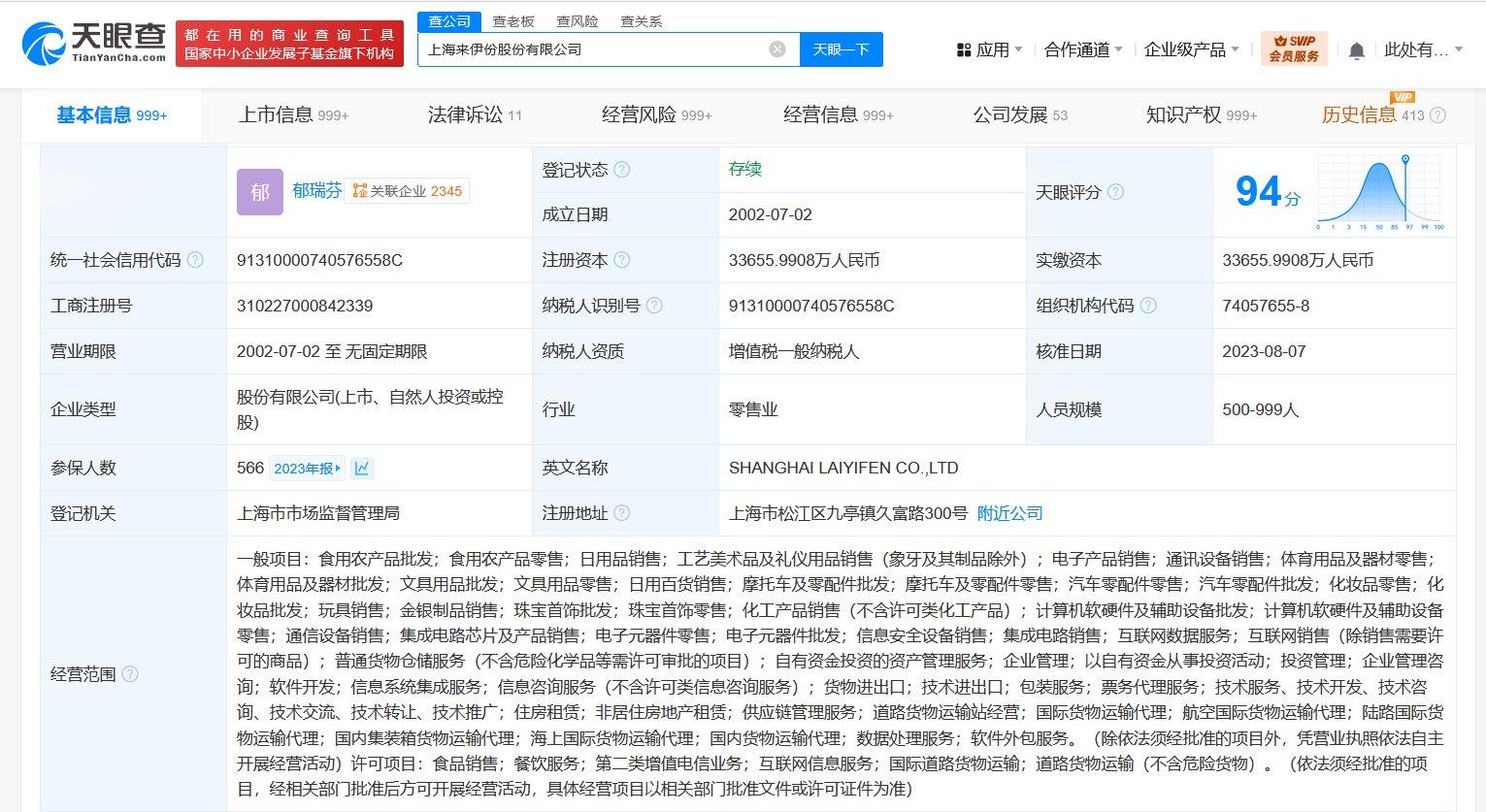Click the 天眼一下 search button
Viewport: 1486px width, 812px height.
[x=841, y=49]
